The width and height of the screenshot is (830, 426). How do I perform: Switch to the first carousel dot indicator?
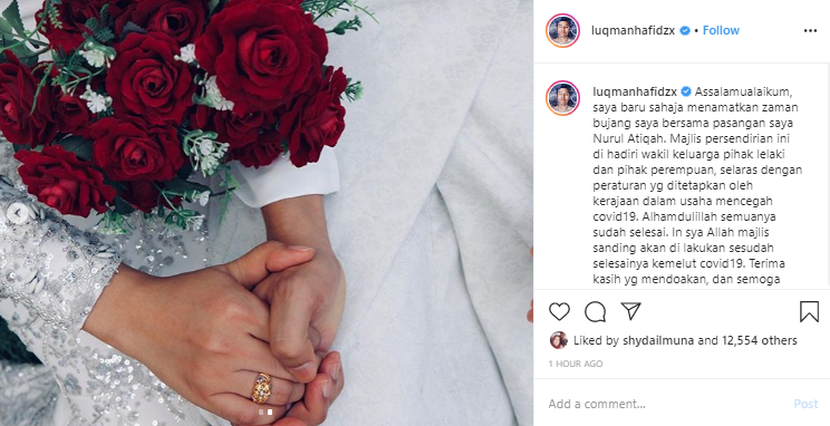click(261, 412)
